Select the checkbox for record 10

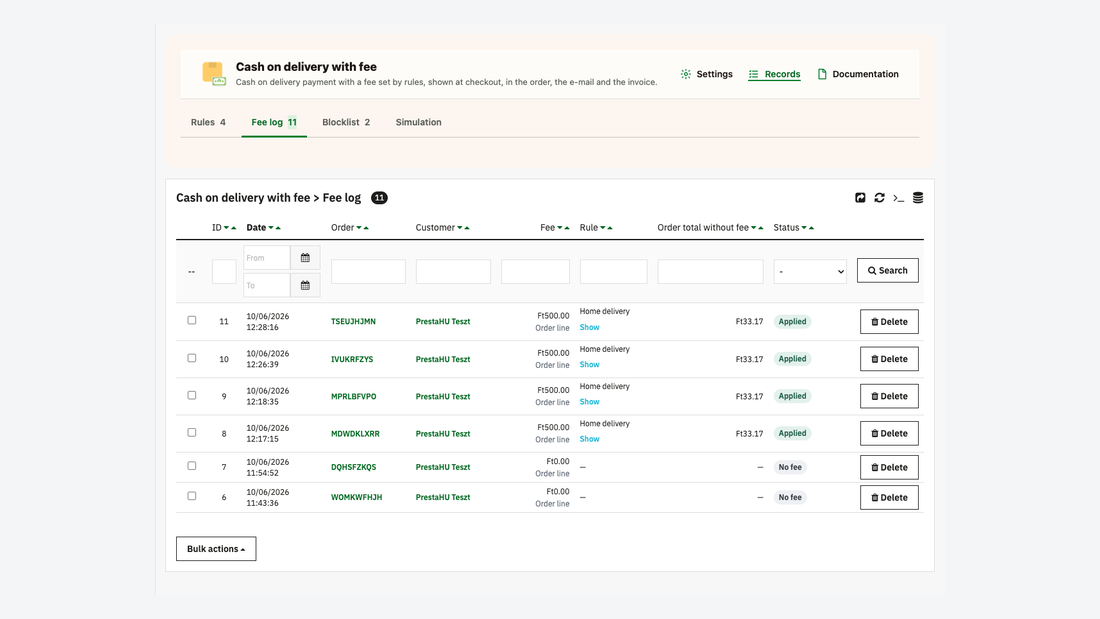click(192, 358)
